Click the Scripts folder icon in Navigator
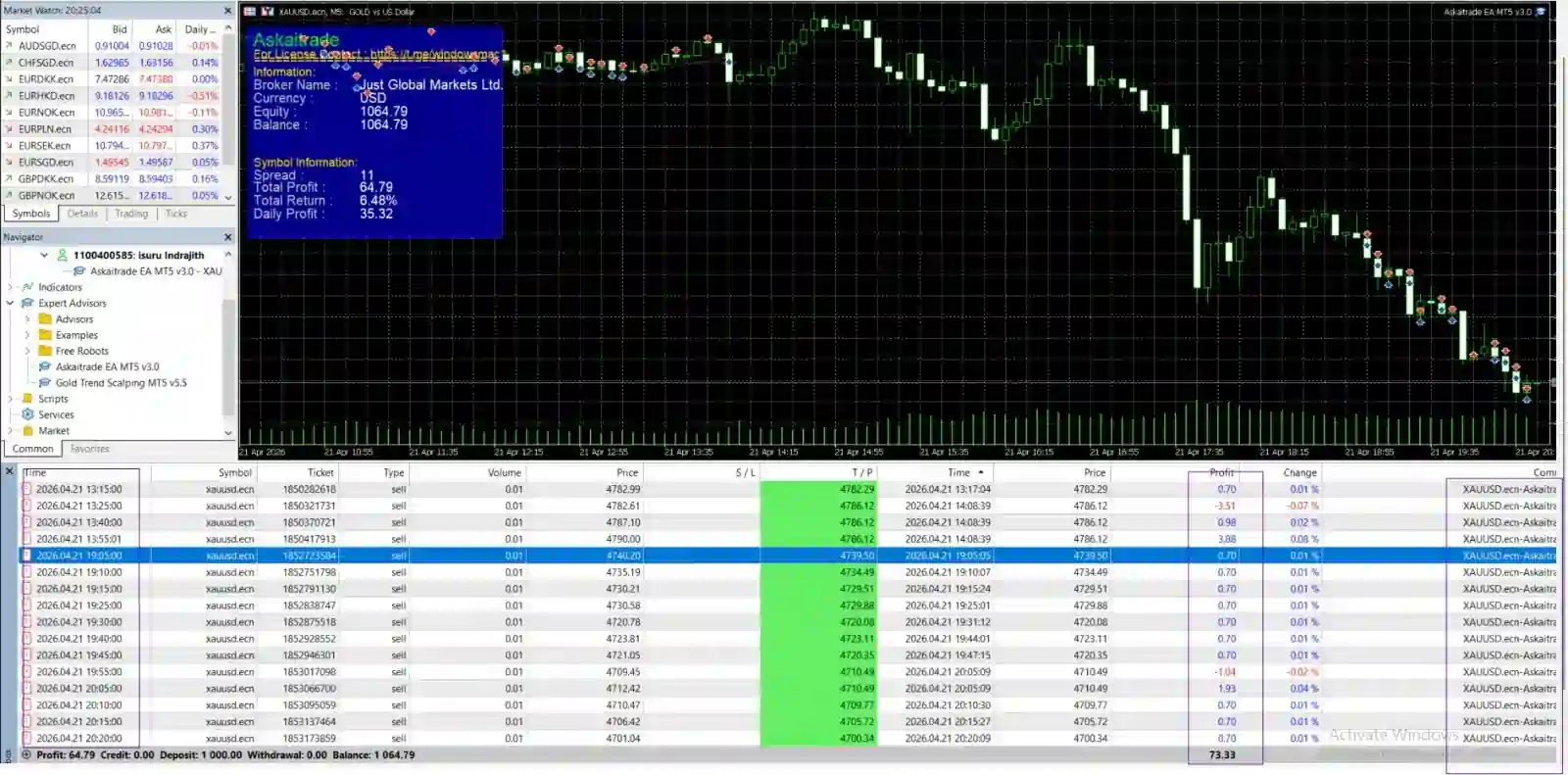The image size is (1568, 775). [27, 399]
